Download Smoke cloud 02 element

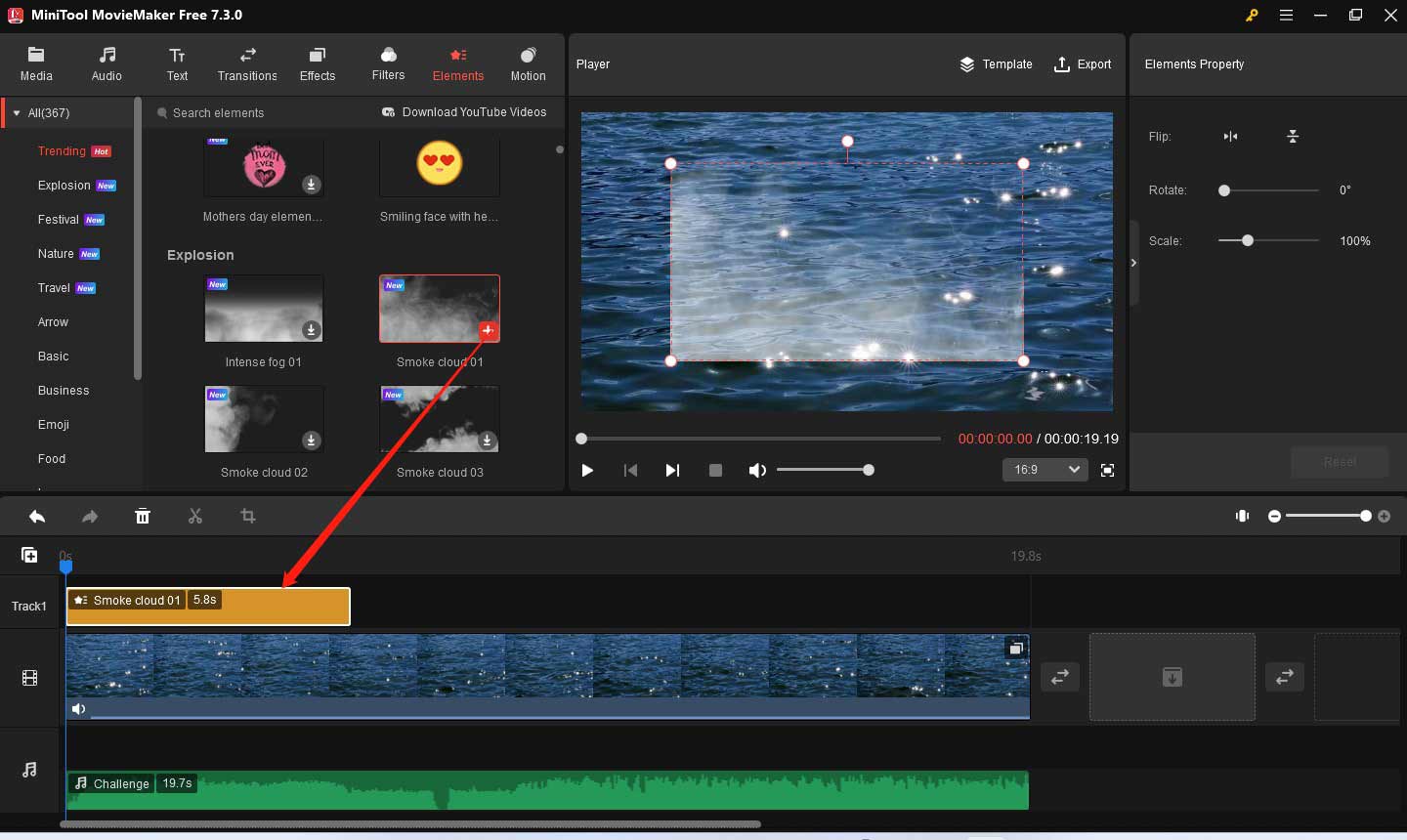[x=311, y=441]
